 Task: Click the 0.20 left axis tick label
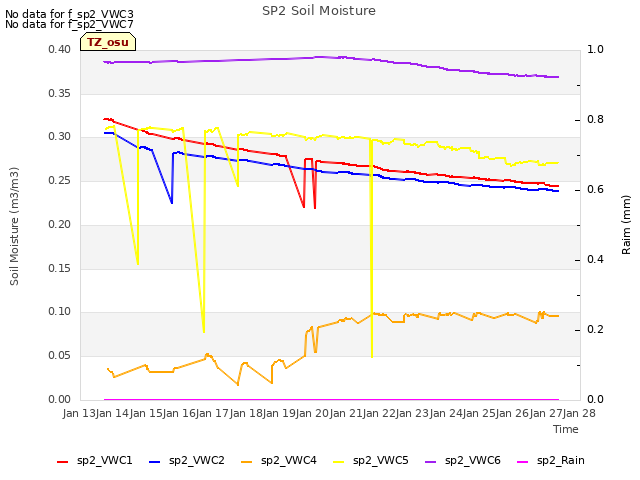tap(60, 224)
